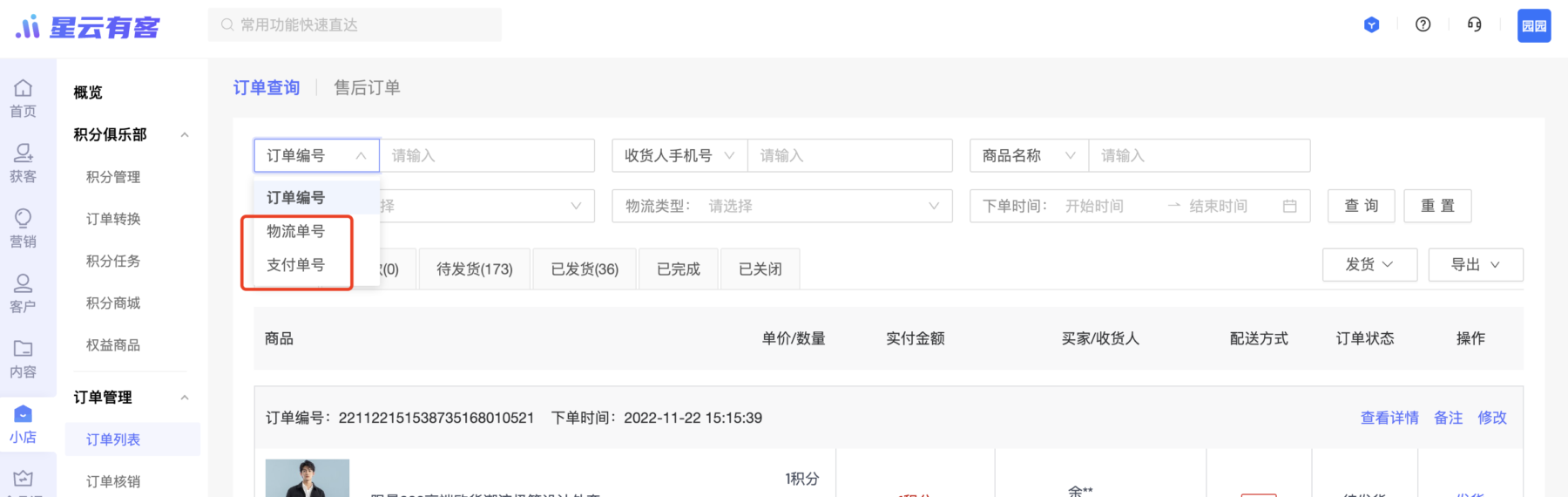The height and width of the screenshot is (497, 1568).
Task: Open the 内容 content sidebar section
Action: click(24, 359)
